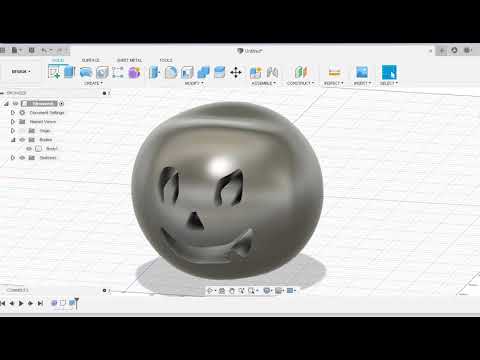Select the first feature in the timeline
The height and width of the screenshot is (360, 480).
54,303
